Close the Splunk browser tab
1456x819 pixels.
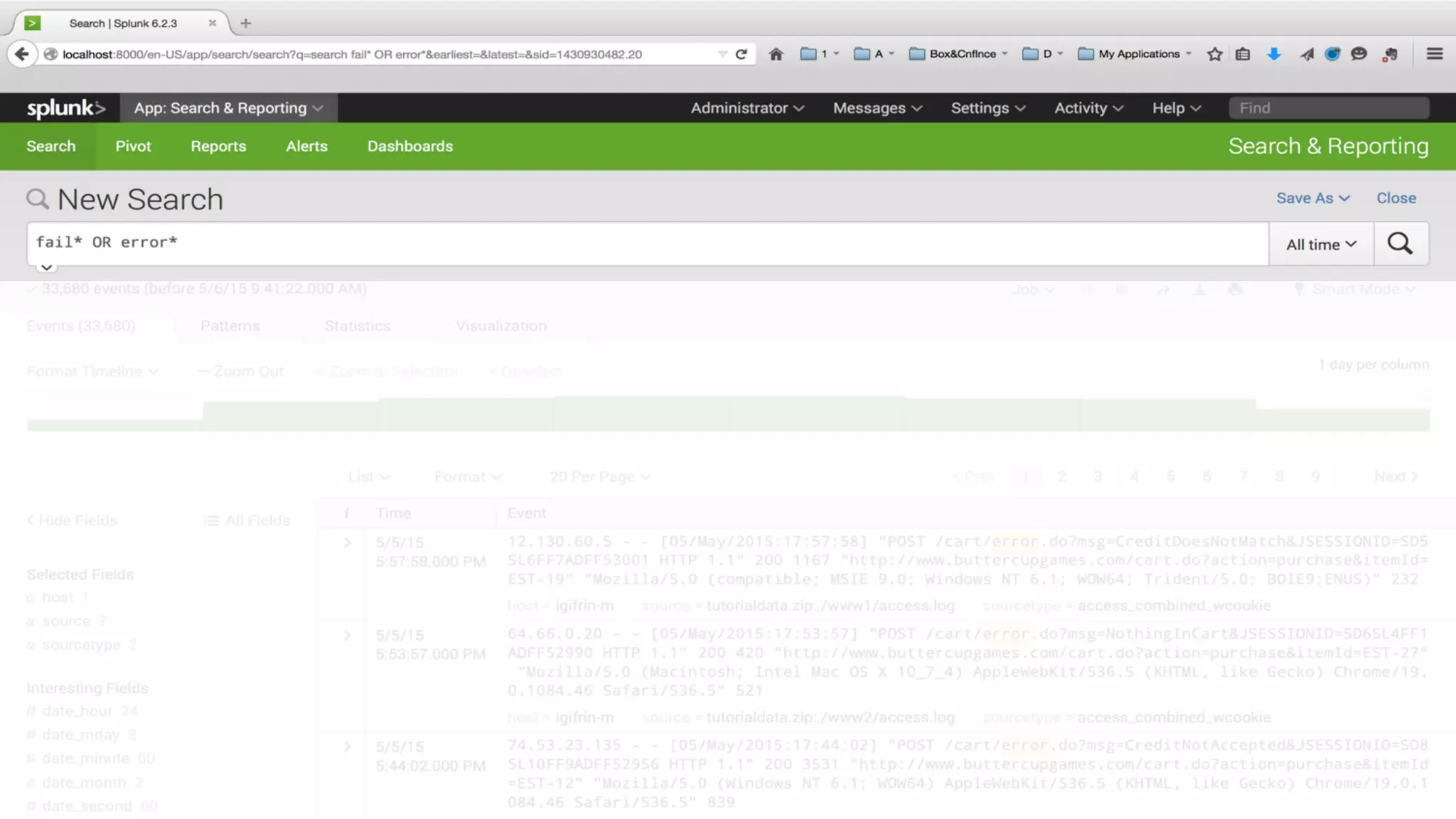[212, 23]
